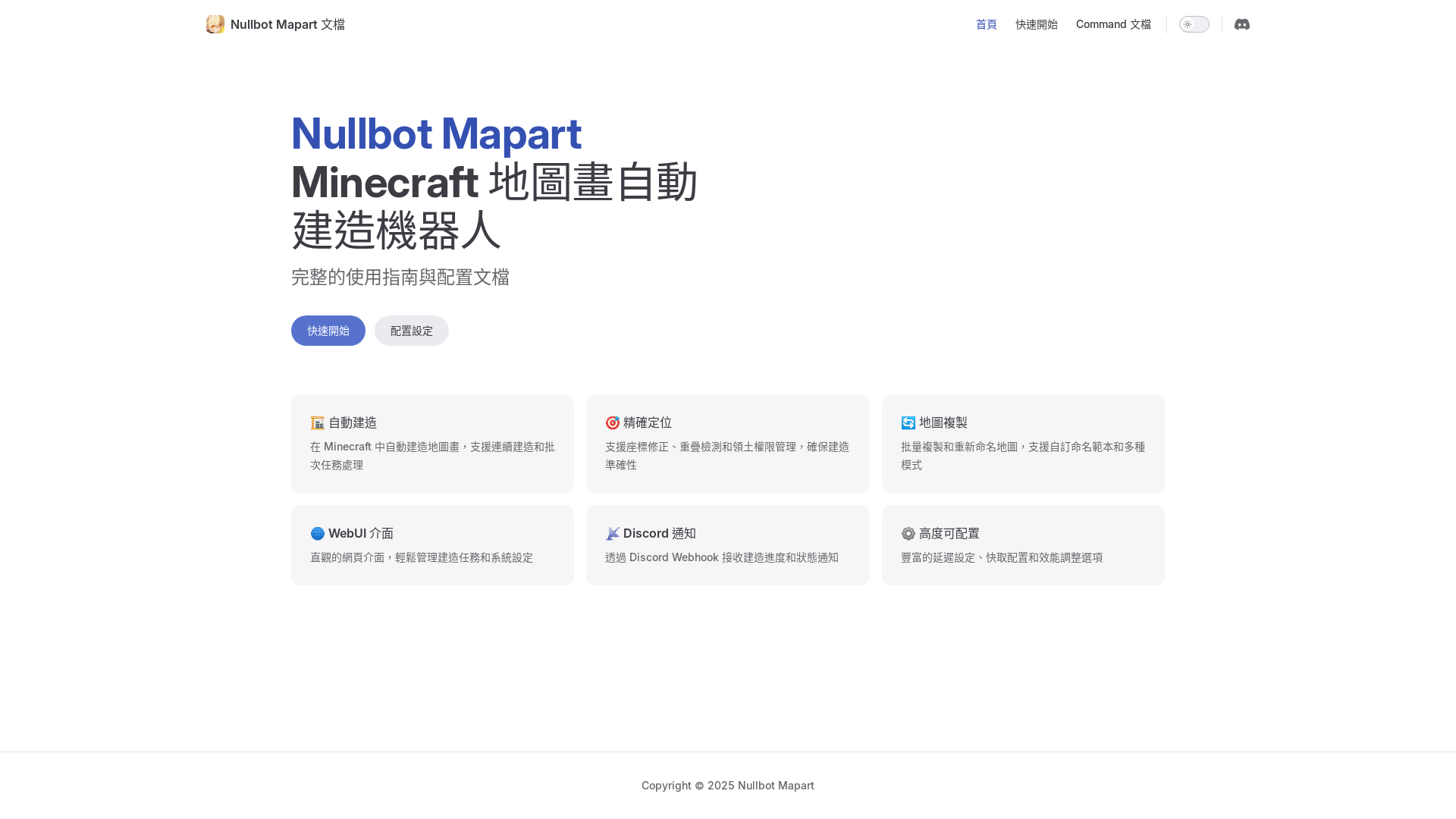The width and height of the screenshot is (1456, 819).
Task: Click the Minecraft 地圖畫自動建造機器人 heading
Action: 494,206
